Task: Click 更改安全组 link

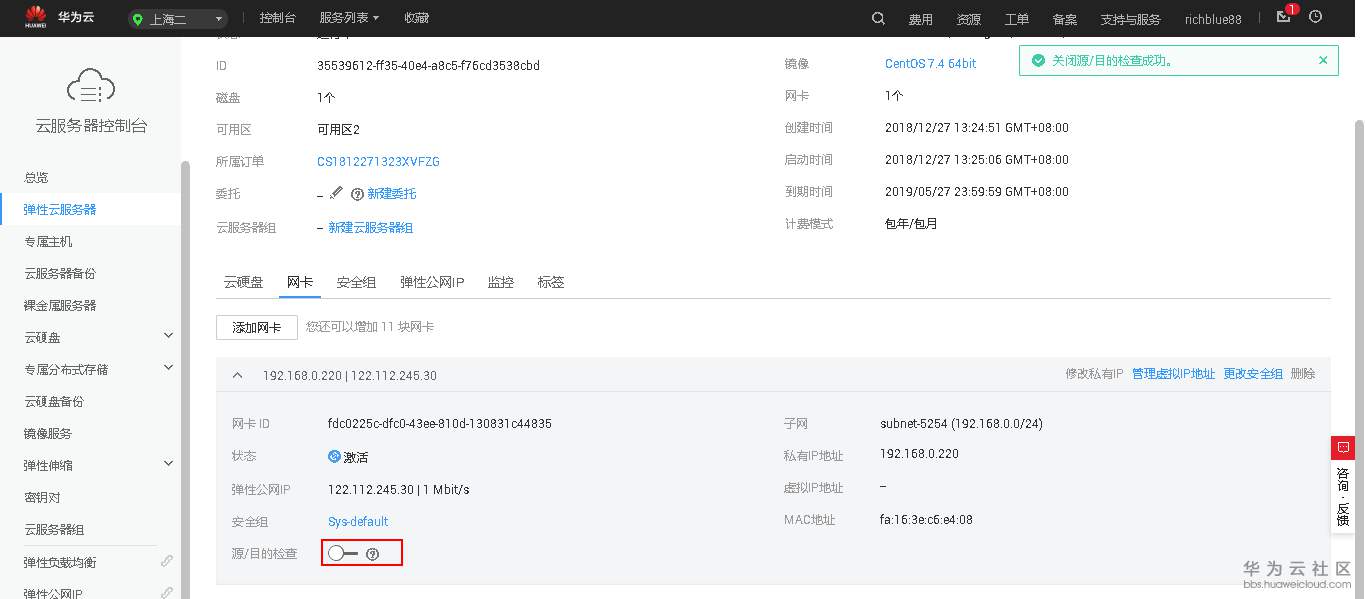Action: point(1253,373)
